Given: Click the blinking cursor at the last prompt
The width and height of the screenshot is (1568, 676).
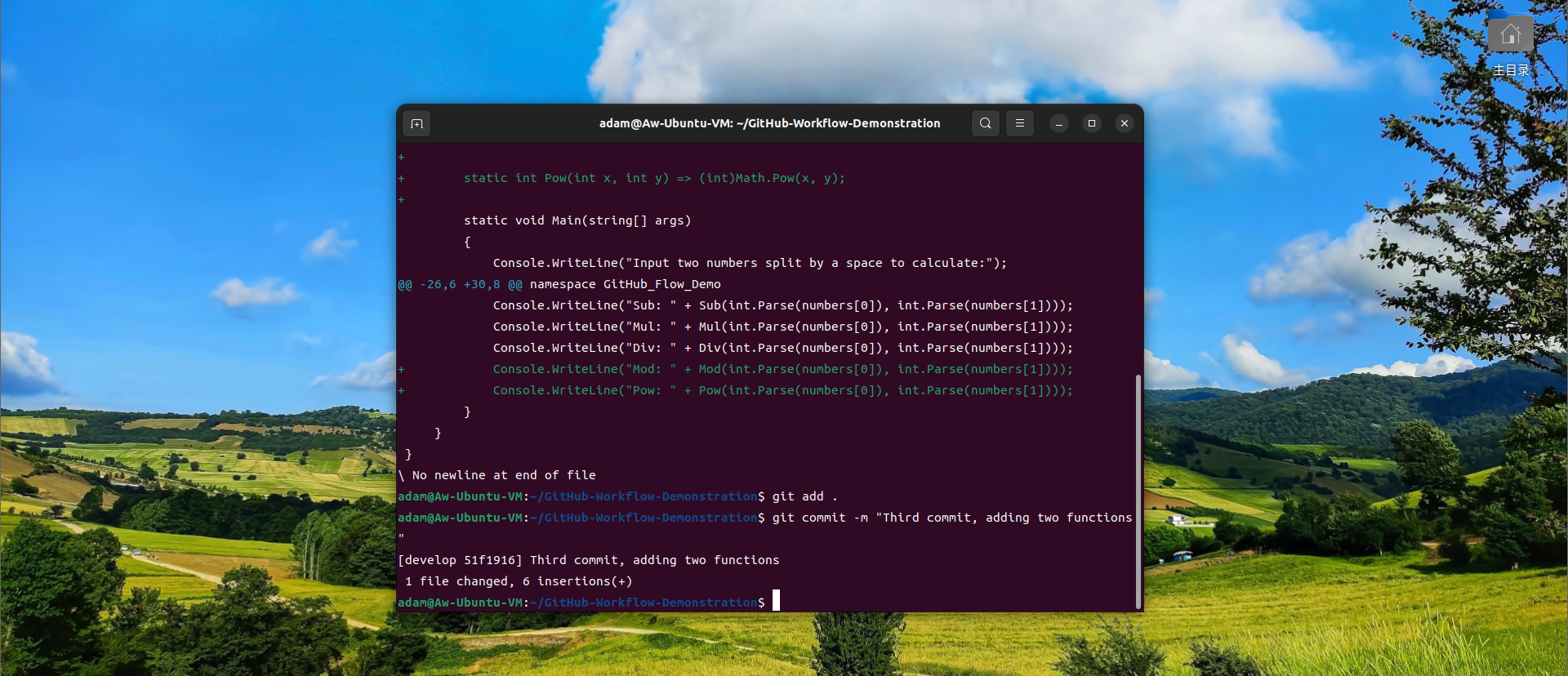Looking at the screenshot, I should click(x=777, y=601).
